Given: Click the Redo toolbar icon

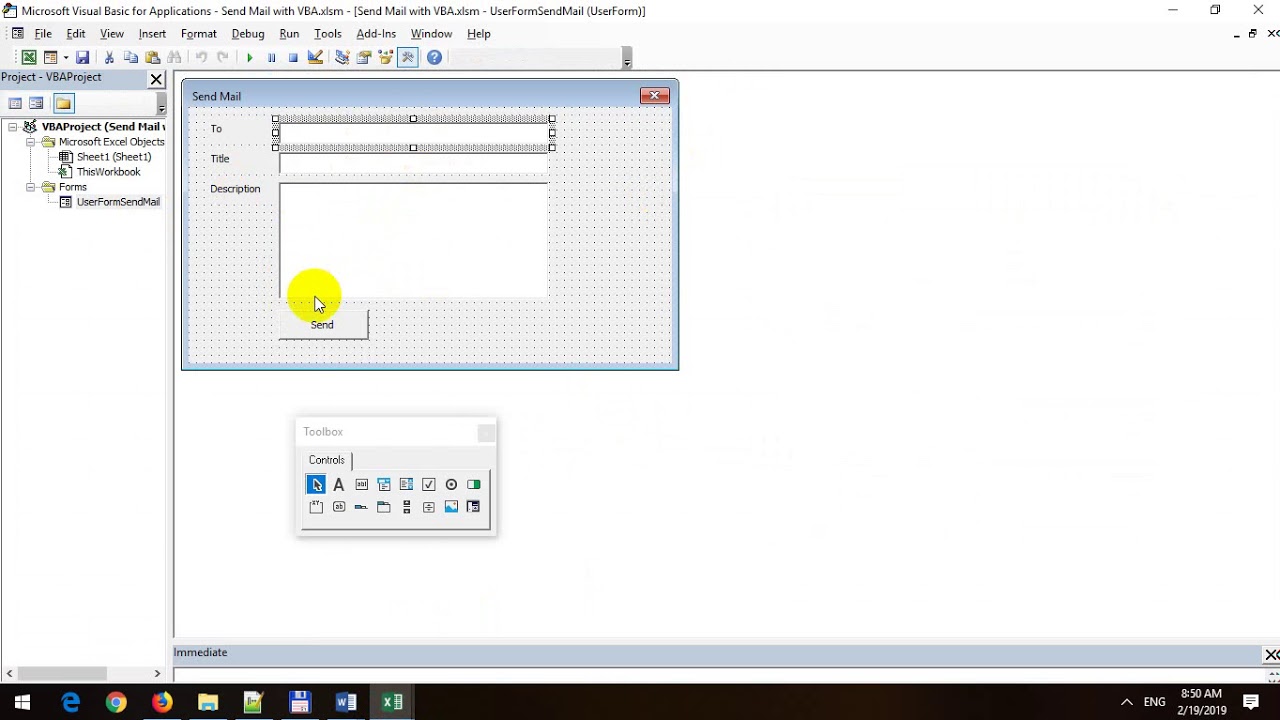Looking at the screenshot, I should tap(223, 58).
